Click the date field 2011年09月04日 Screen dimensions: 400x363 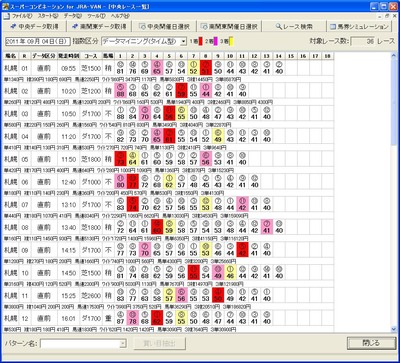[38, 41]
